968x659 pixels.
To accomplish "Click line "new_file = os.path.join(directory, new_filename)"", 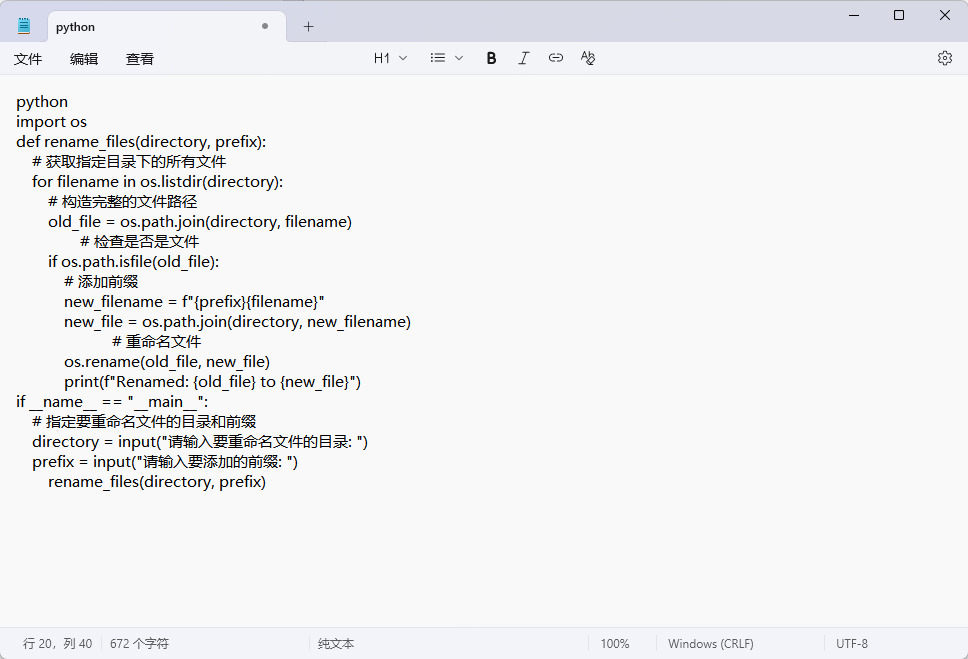I will point(237,322).
